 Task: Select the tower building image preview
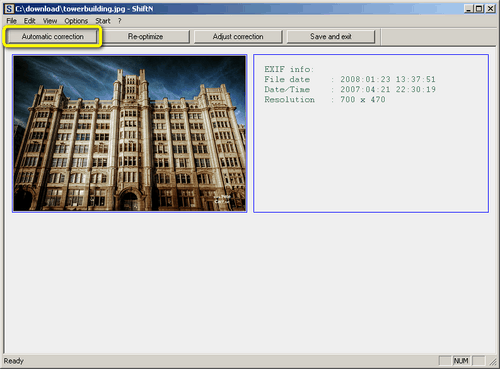point(130,133)
